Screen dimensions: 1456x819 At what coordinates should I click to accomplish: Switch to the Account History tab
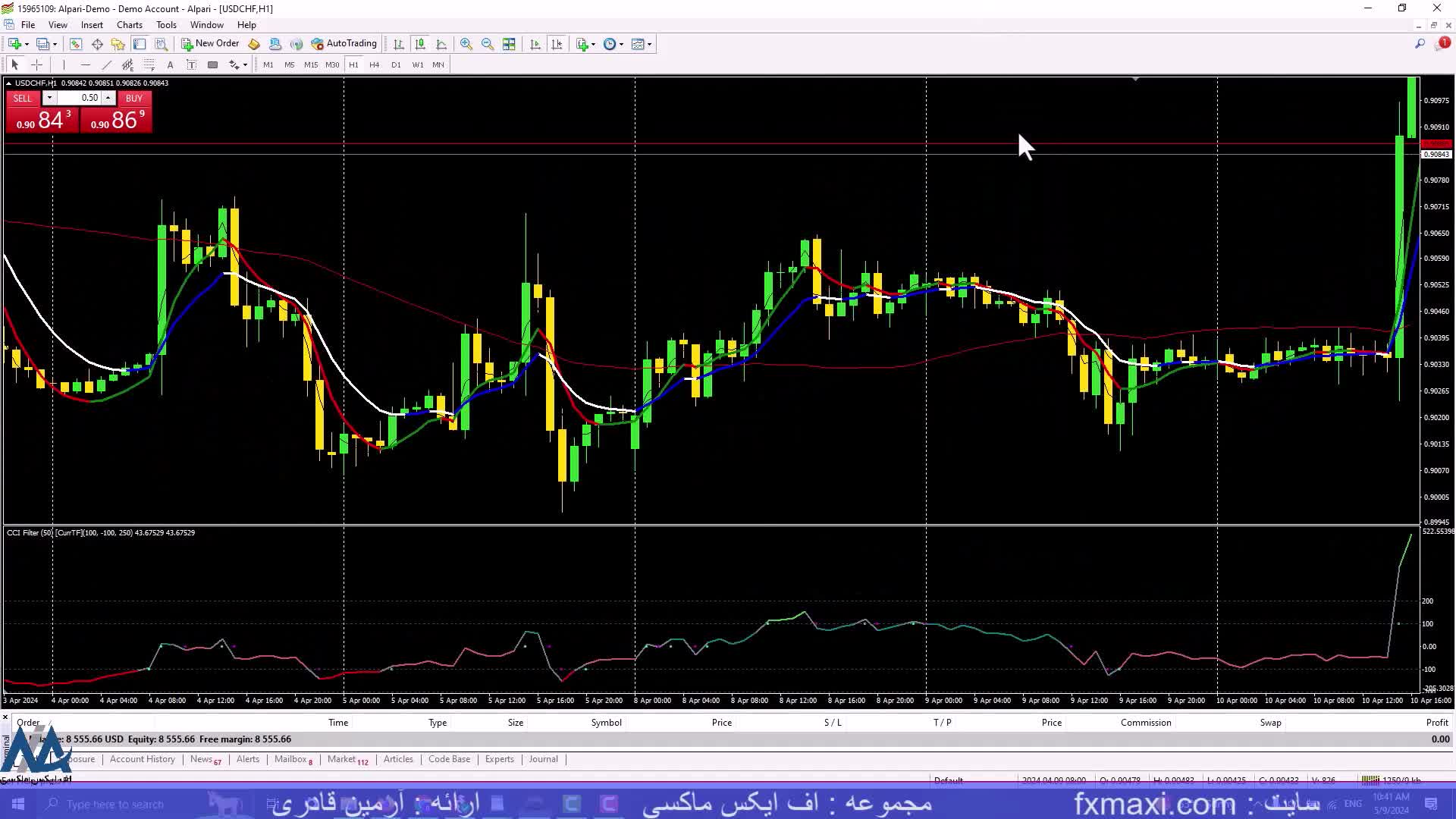tap(142, 759)
